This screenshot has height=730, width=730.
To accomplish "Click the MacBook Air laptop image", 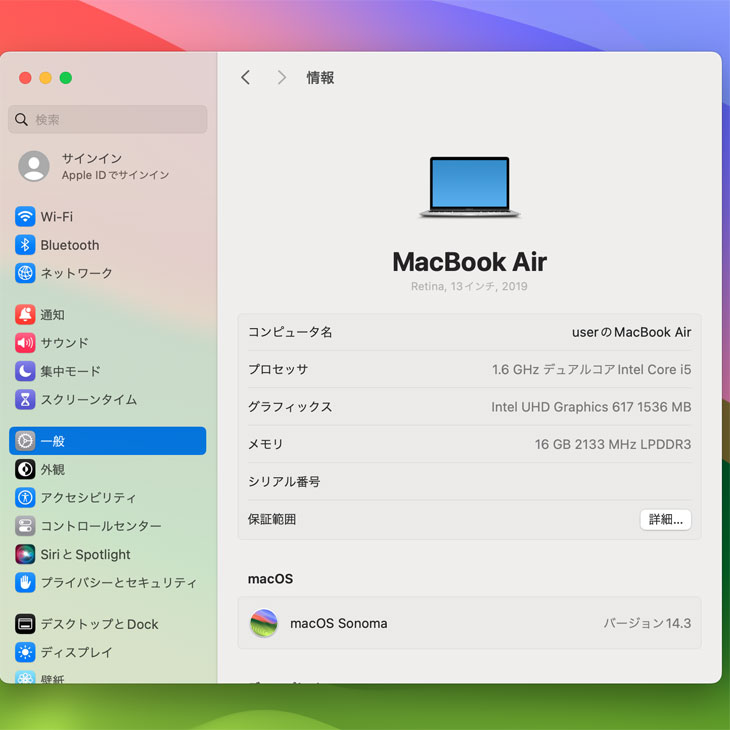I will 469,187.
